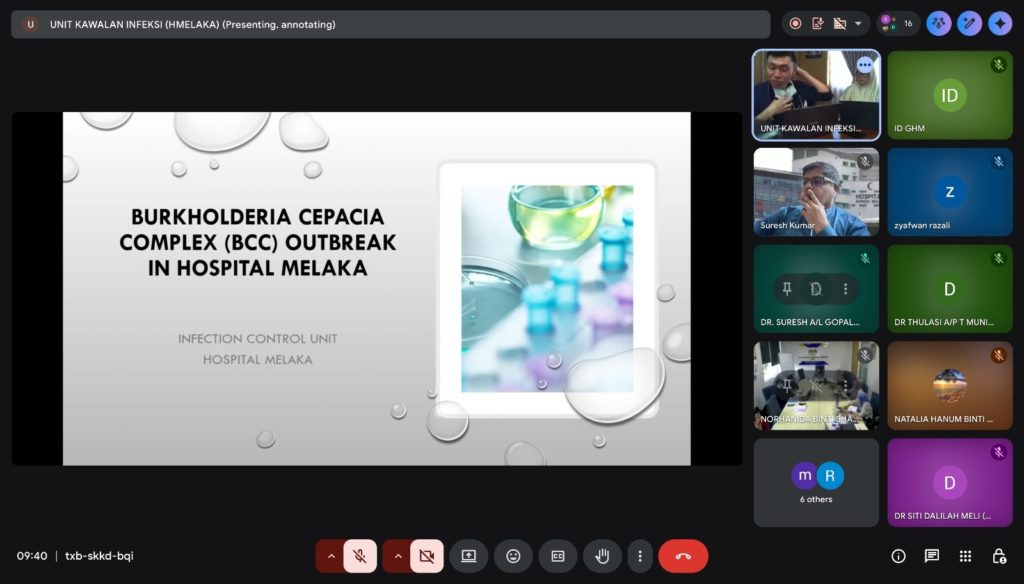Screen dimensions: 1024x584
Task: Open the Gemini sparkle icon
Action: pyautogui.click(x=1000, y=23)
